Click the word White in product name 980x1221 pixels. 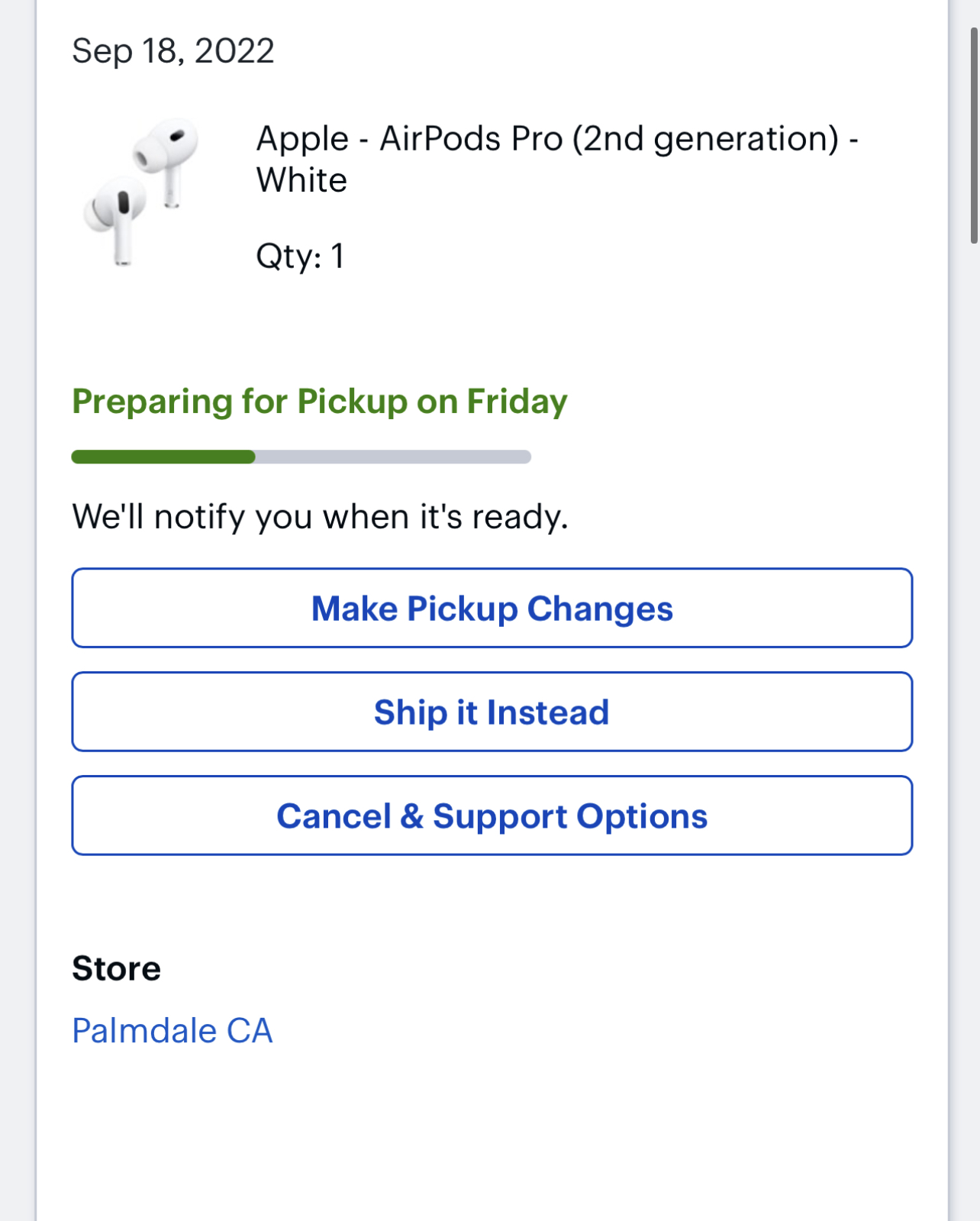(x=301, y=180)
